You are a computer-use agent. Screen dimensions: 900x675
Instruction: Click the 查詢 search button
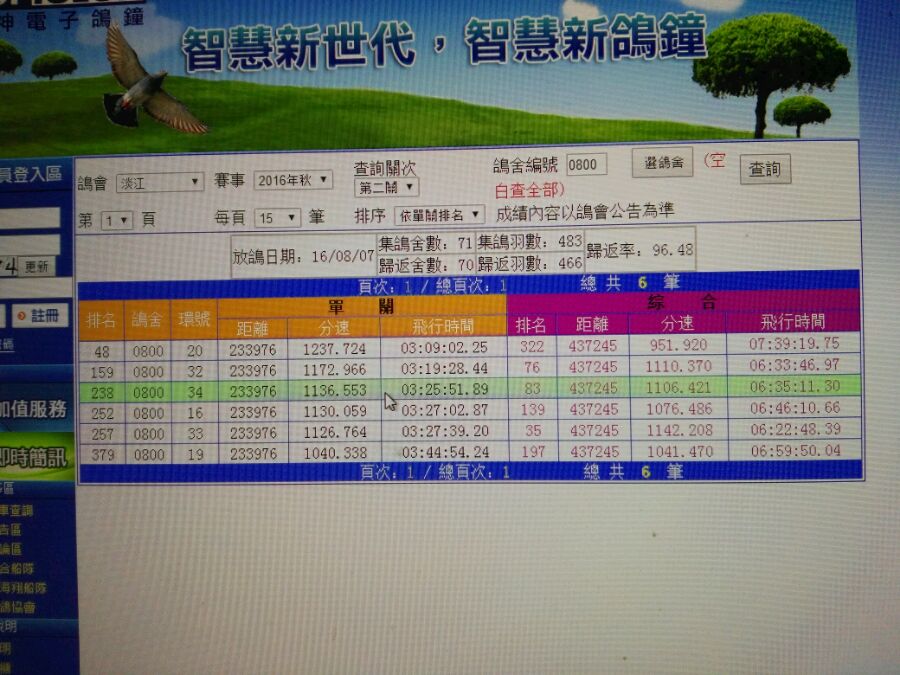pos(765,169)
